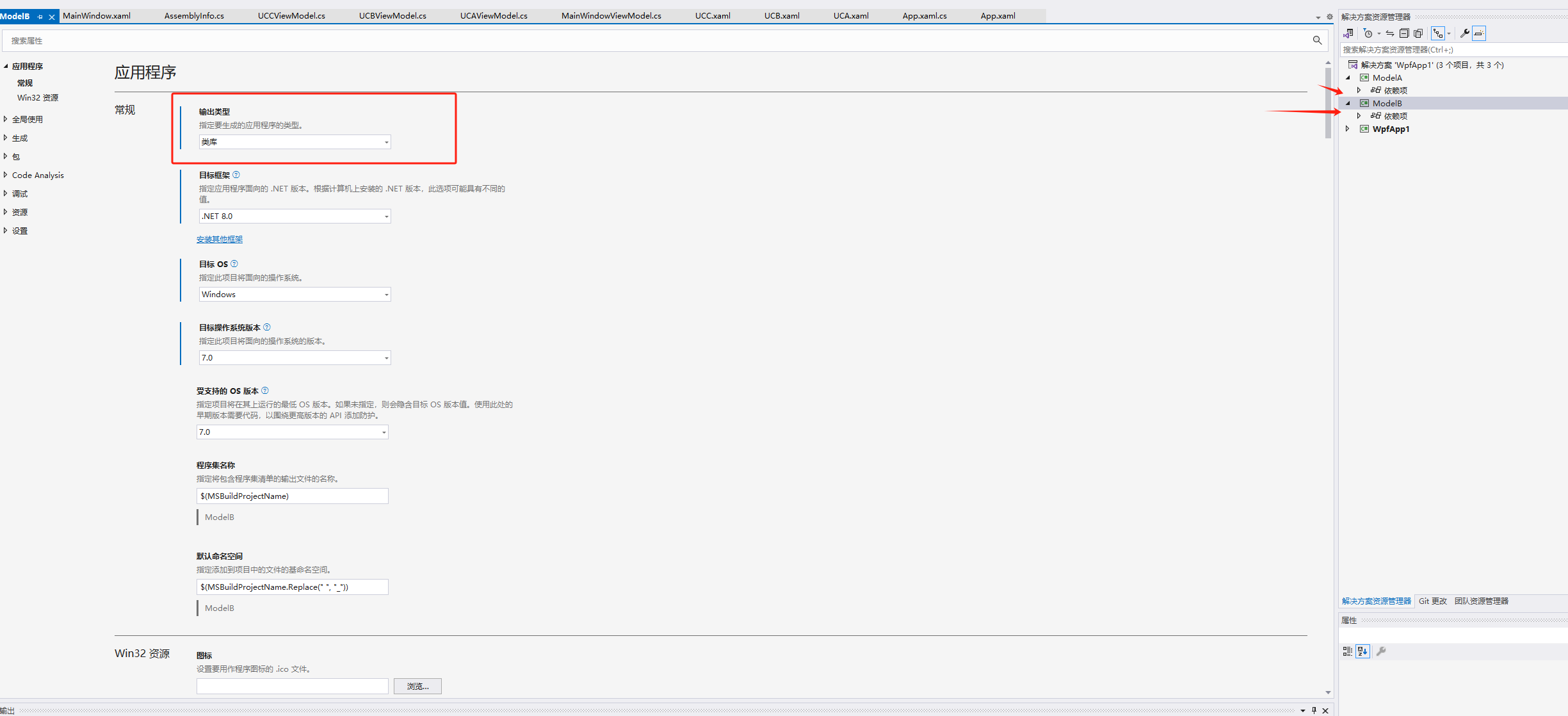Open pending changes filter clock icon

tap(1368, 33)
